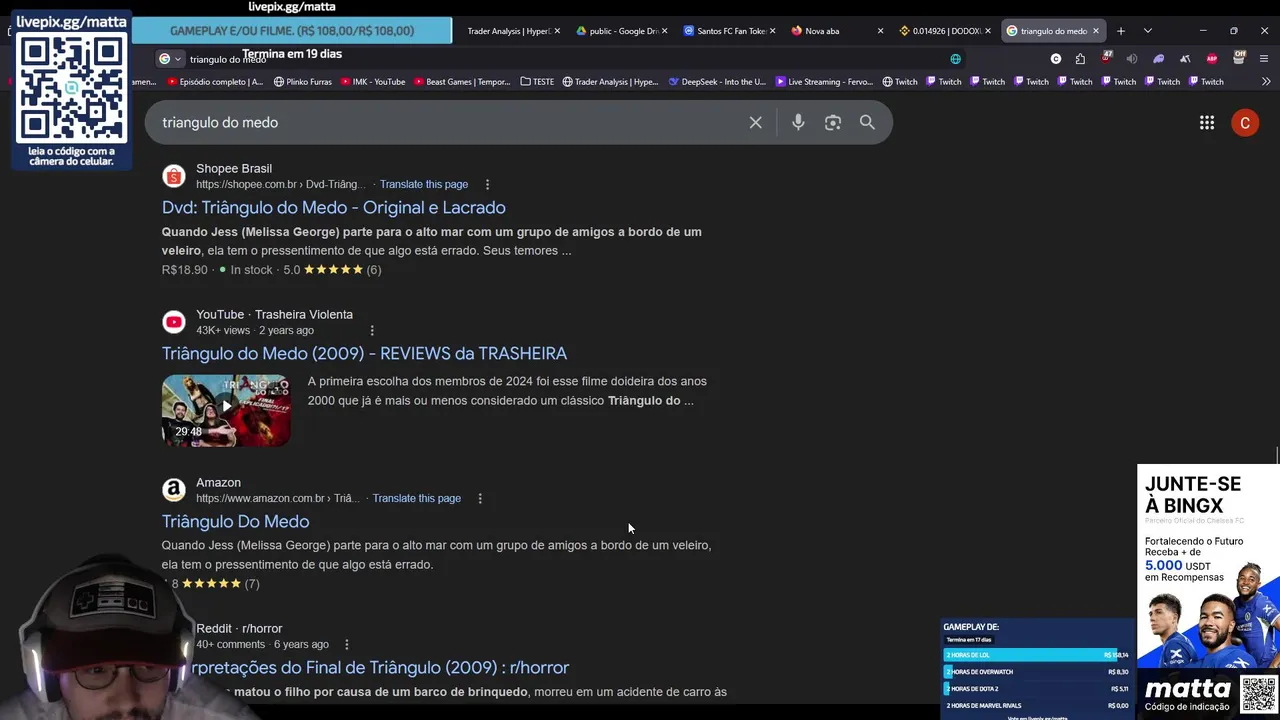Click the YouTube result favicon
This screenshot has width=1280, height=720.
coord(174,322)
